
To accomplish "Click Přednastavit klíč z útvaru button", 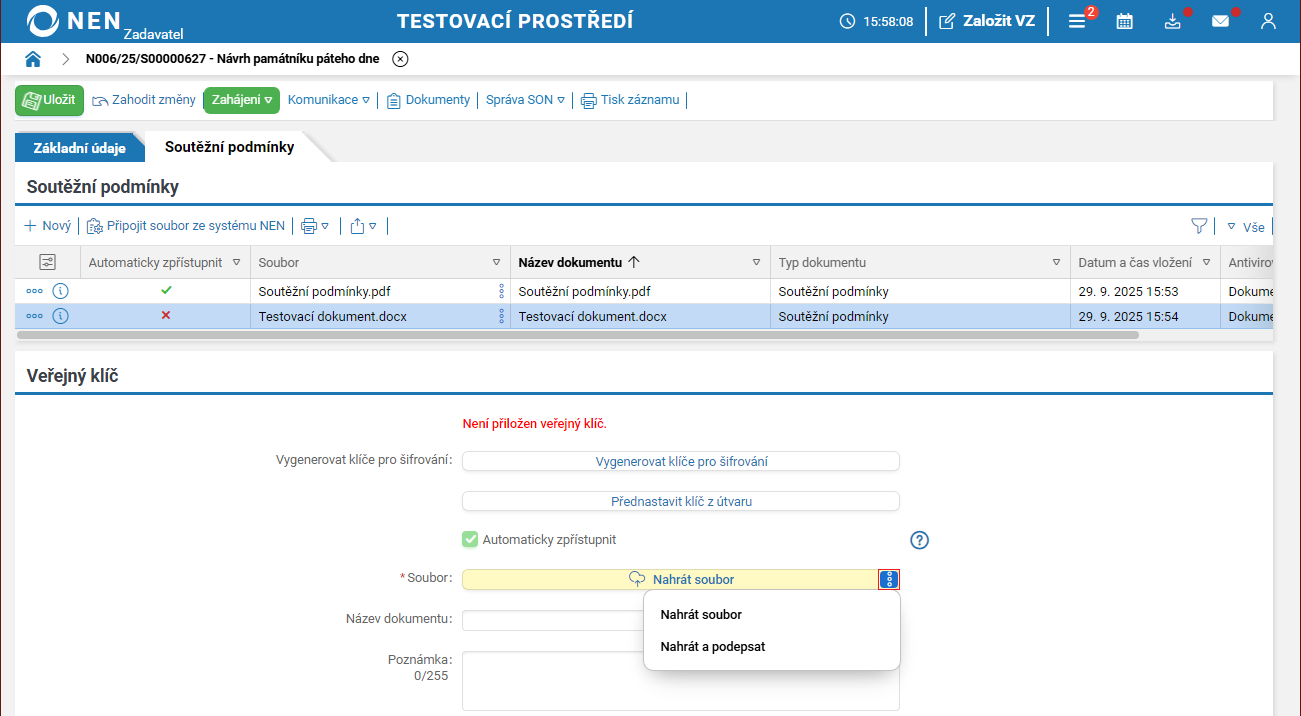I will coord(681,501).
